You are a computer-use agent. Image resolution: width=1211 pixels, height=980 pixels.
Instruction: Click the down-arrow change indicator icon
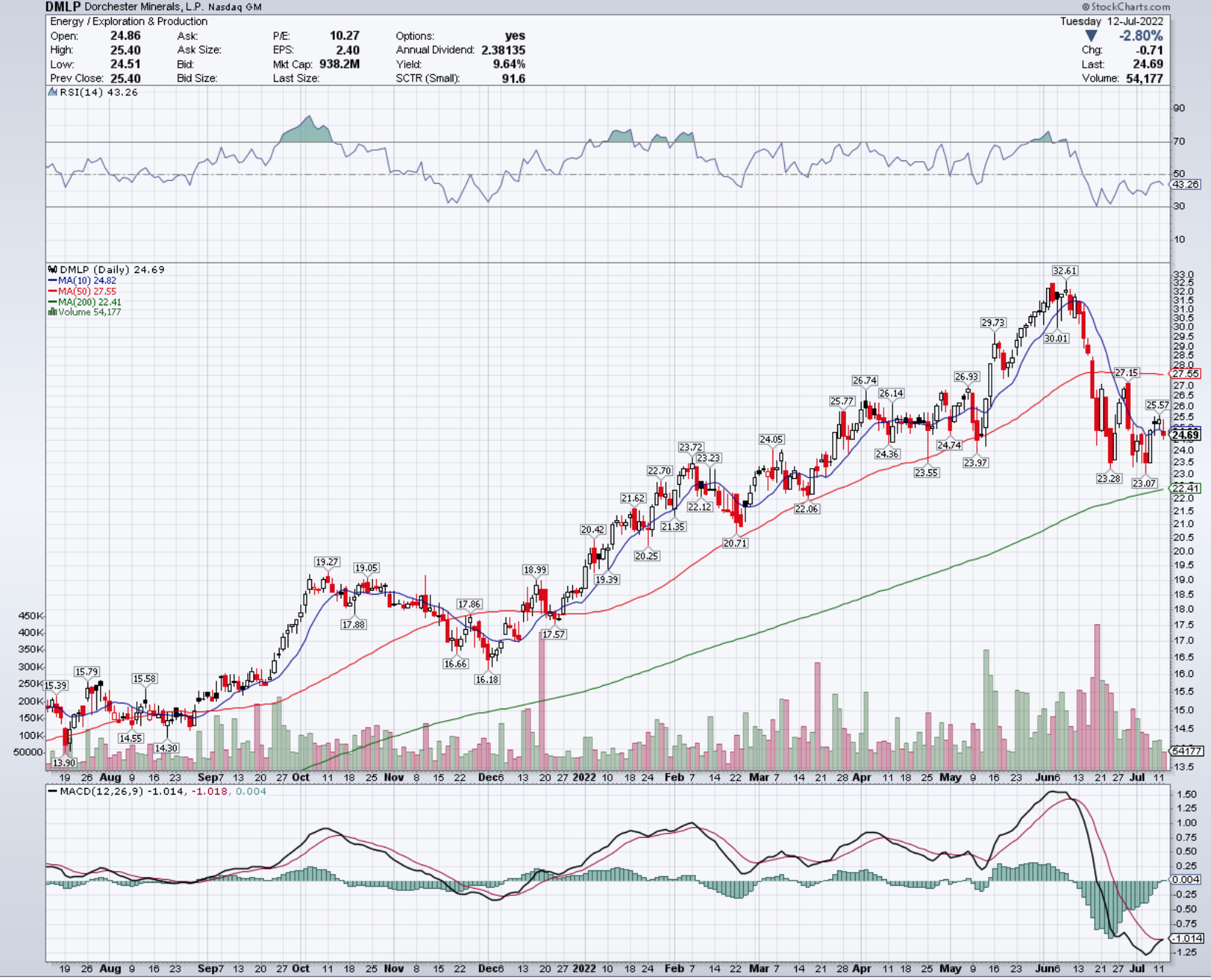(1092, 36)
